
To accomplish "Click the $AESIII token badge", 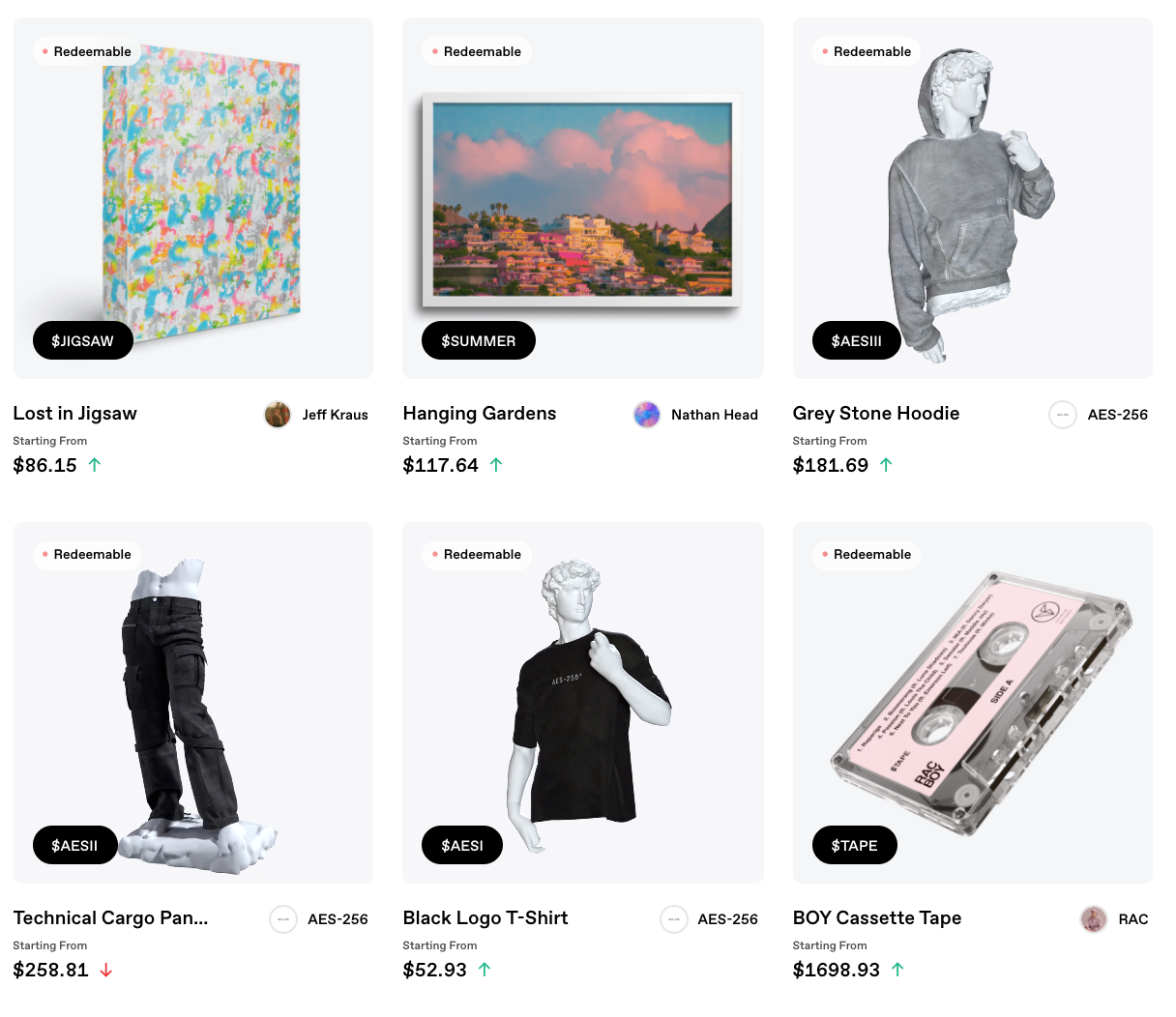I will 857,340.
